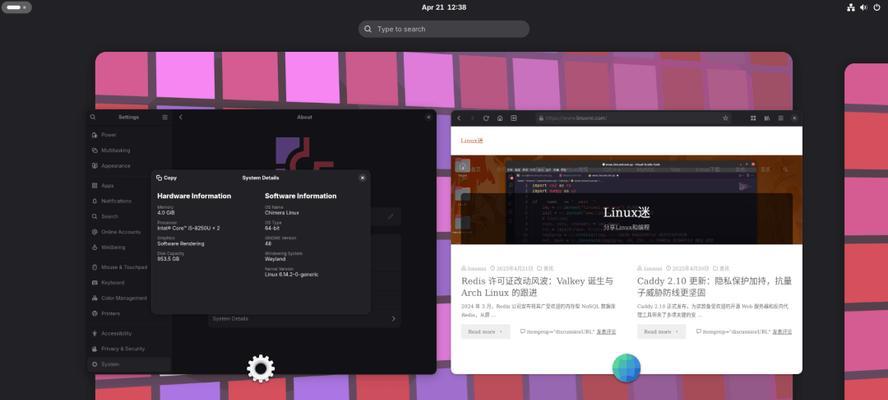Open Appearance settings in the sidebar
Image resolution: width=888 pixels, height=400 pixels.
[x=129, y=166]
